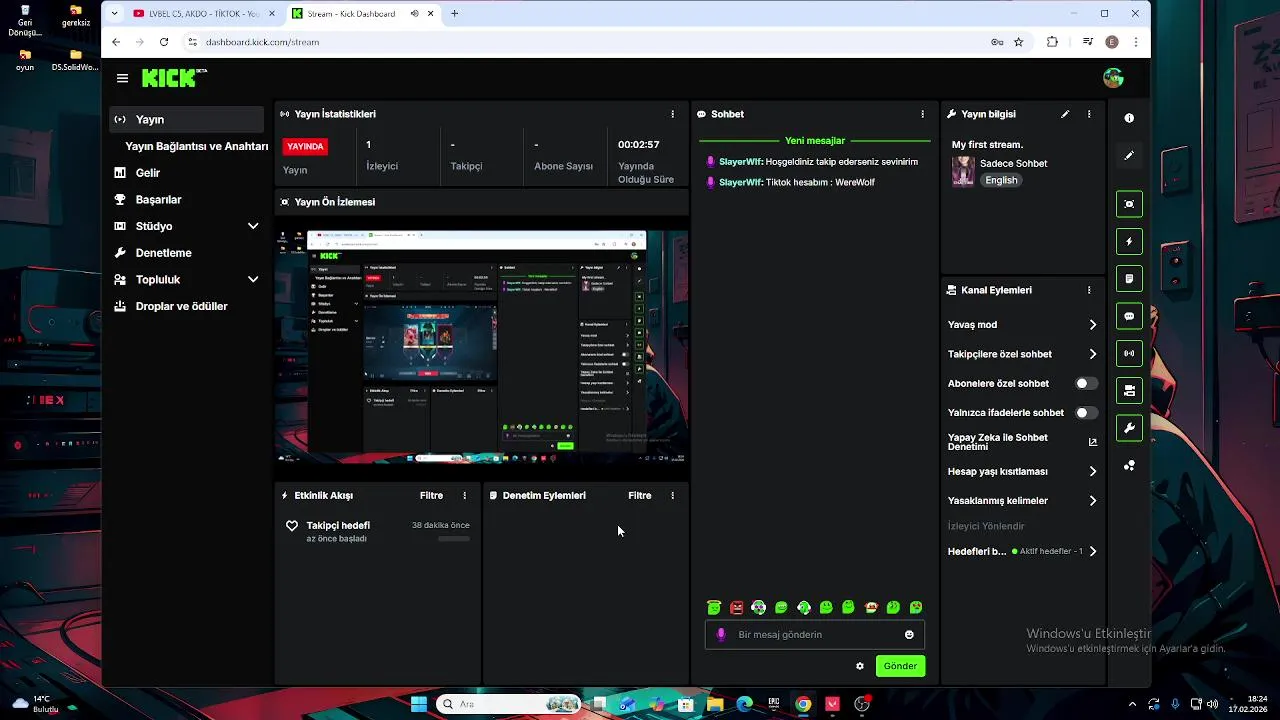
Task: Toggle the lightning activity feed icon in the right sidebar
Action: tap(1129, 241)
